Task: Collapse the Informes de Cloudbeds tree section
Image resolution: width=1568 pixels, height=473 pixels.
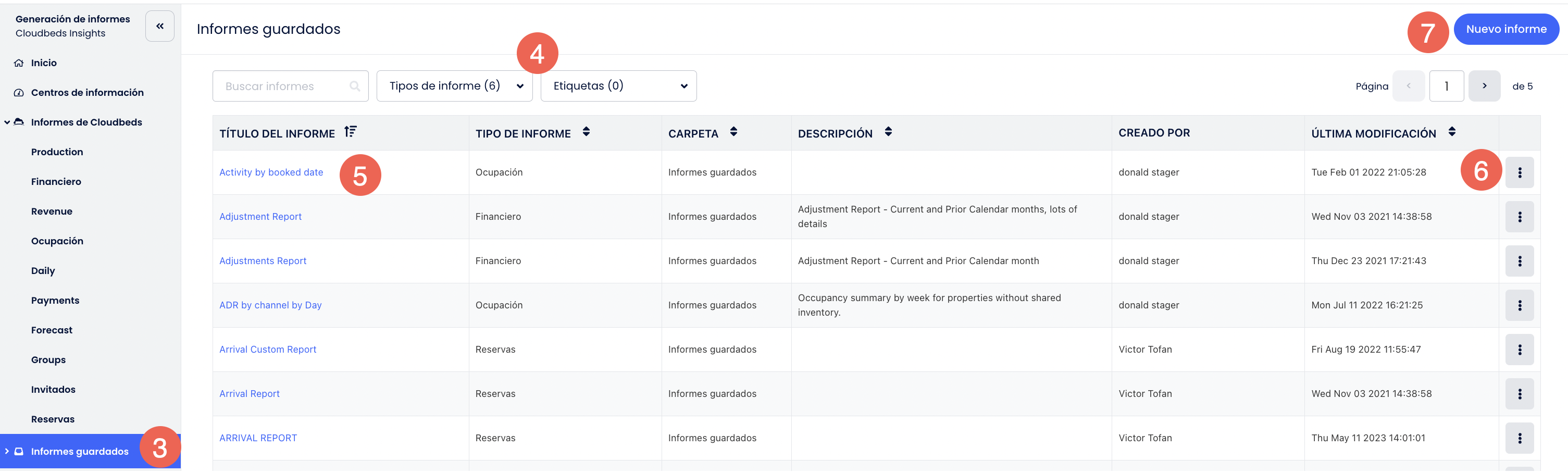Action: (x=7, y=122)
